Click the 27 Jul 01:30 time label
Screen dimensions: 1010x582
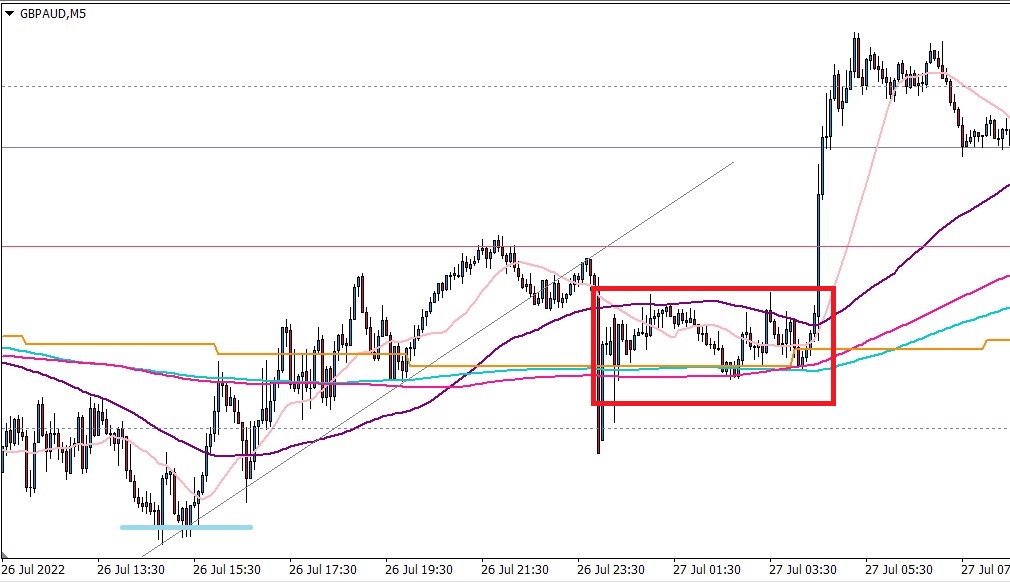coord(707,570)
